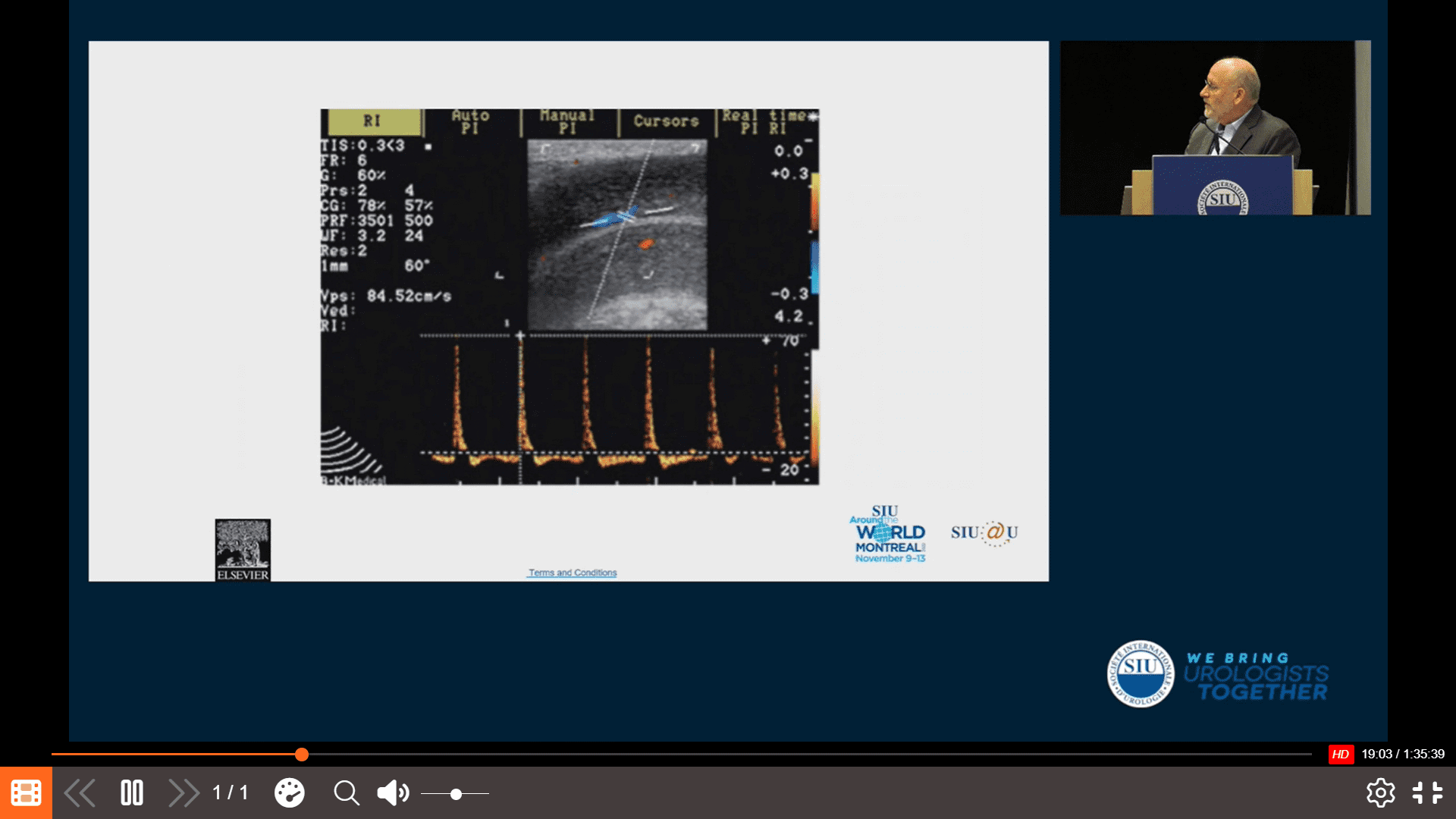Open the player settings gear

[1380, 793]
